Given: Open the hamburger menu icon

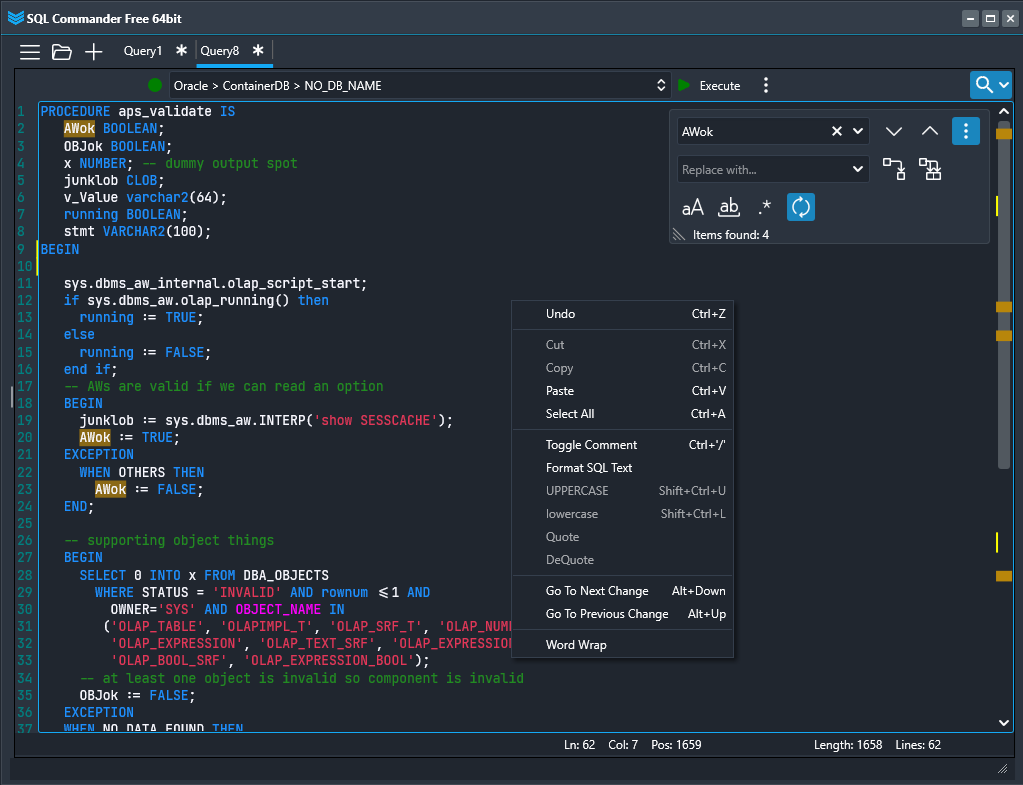Looking at the screenshot, I should [30, 51].
